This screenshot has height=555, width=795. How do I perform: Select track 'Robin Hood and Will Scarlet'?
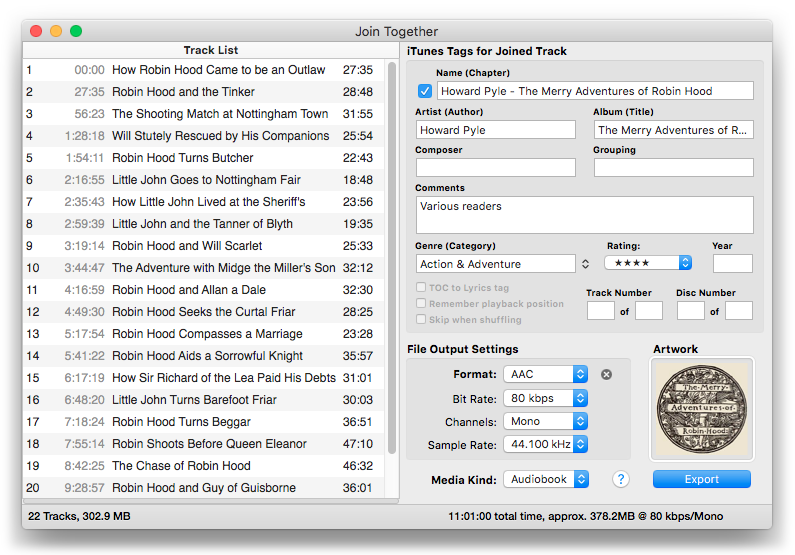[203, 246]
